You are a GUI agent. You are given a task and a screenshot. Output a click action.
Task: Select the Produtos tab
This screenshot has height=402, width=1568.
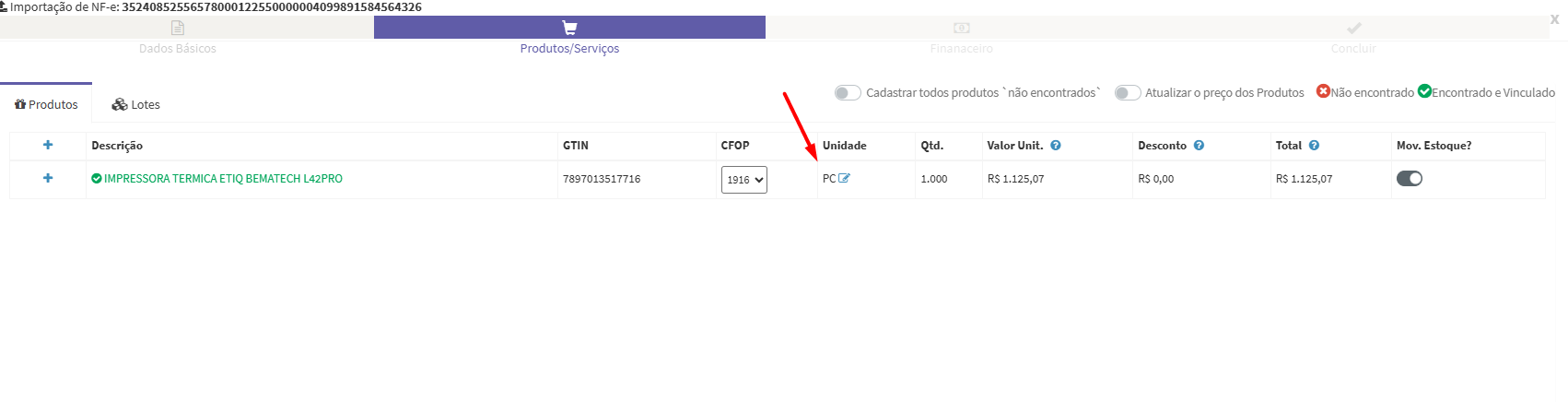coord(46,105)
